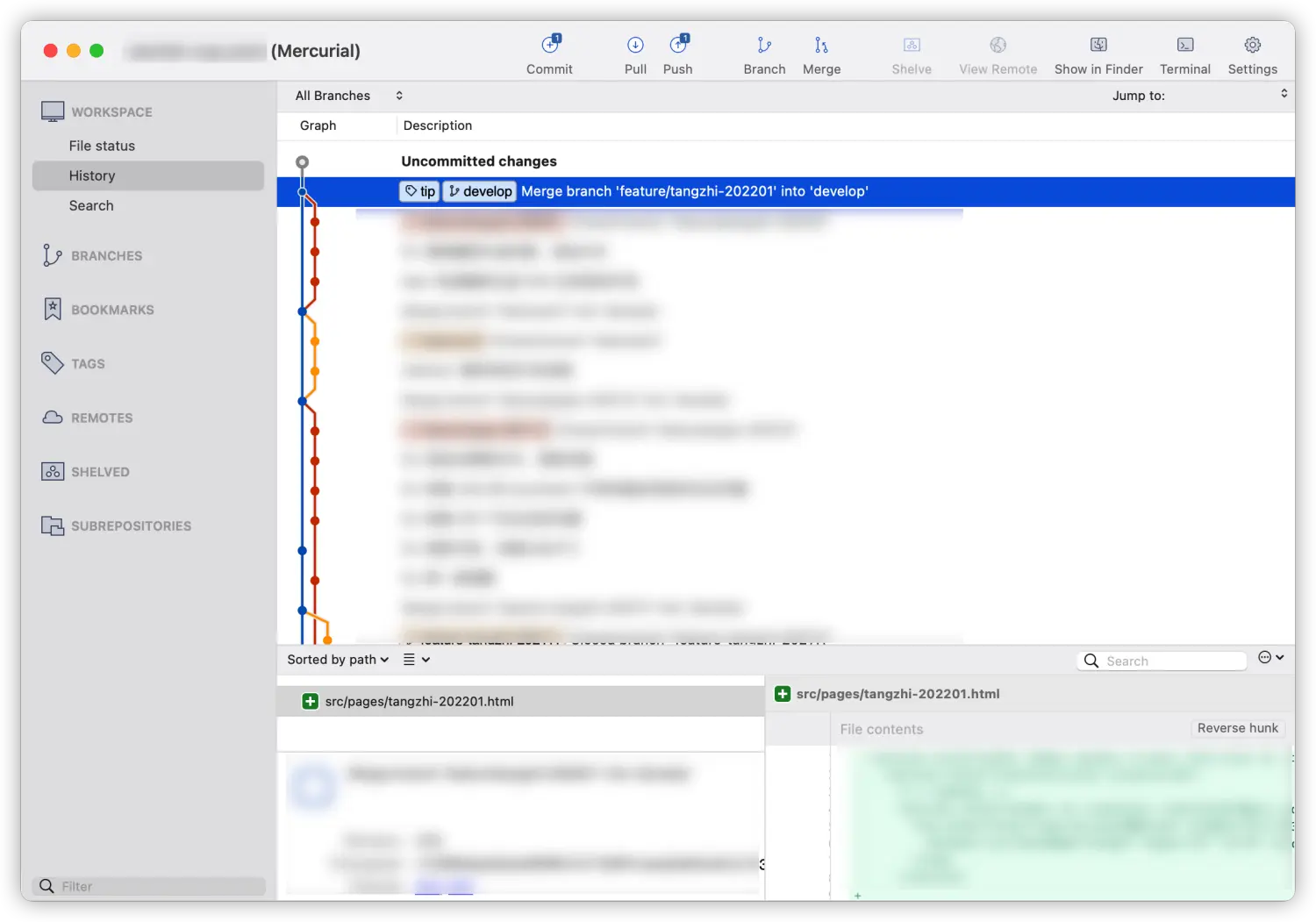Click the Reverse hunk button
The height and width of the screenshot is (922, 1316).
tap(1238, 728)
